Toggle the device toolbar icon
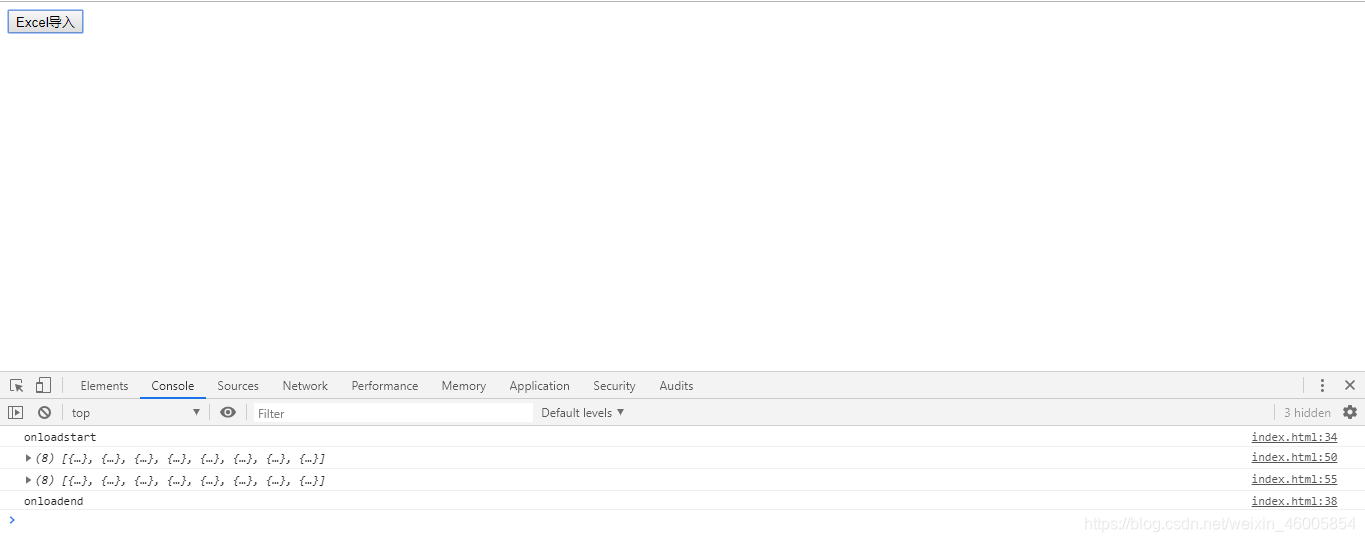 (43, 385)
